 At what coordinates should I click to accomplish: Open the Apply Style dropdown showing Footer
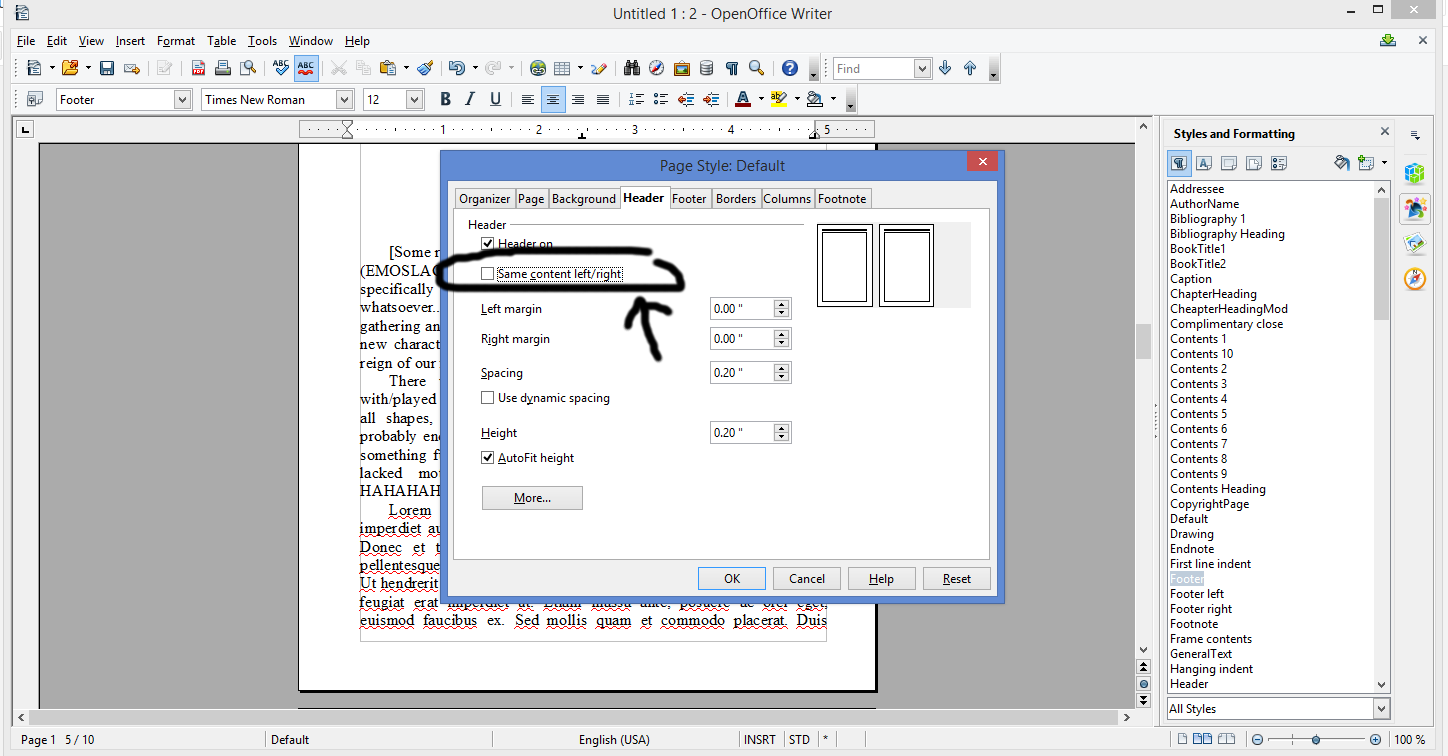(182, 99)
